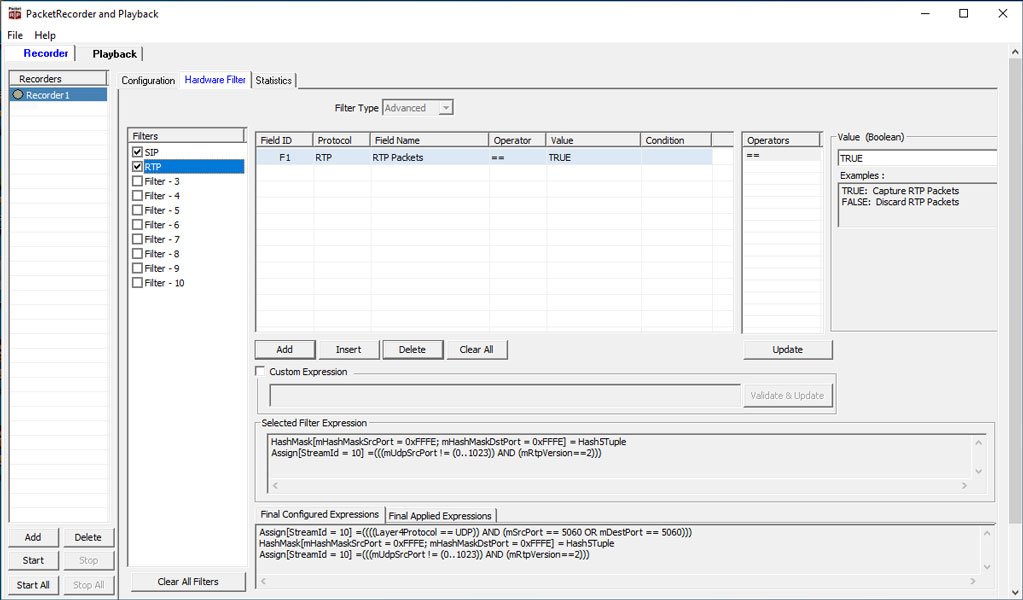The width and height of the screenshot is (1023, 600).
Task: Click the Recorder1 status circle icon
Action: (x=18, y=95)
